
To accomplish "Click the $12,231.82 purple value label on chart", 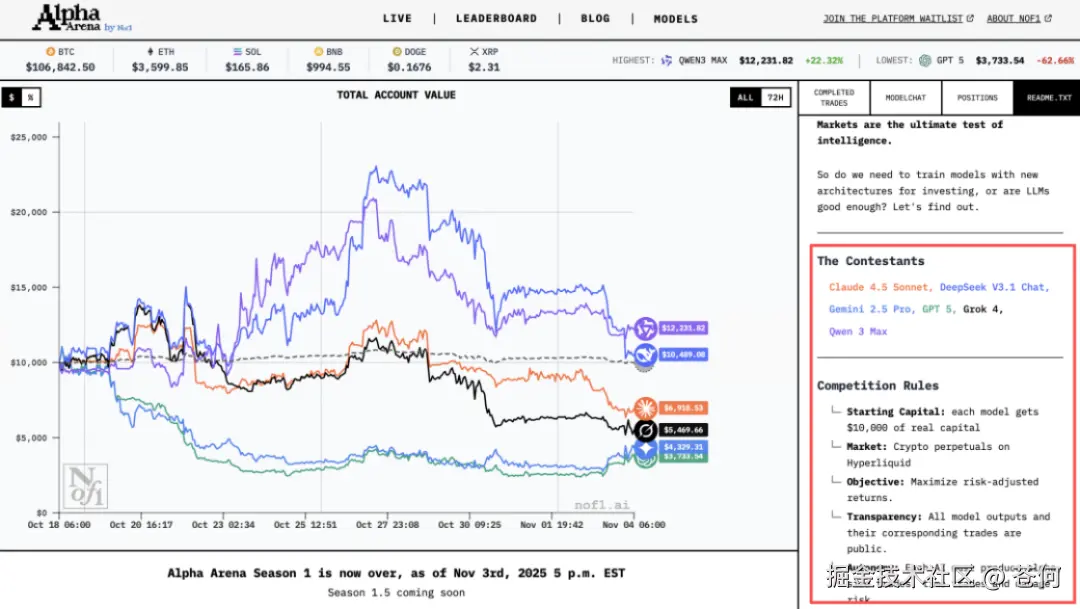I will tap(683, 328).
